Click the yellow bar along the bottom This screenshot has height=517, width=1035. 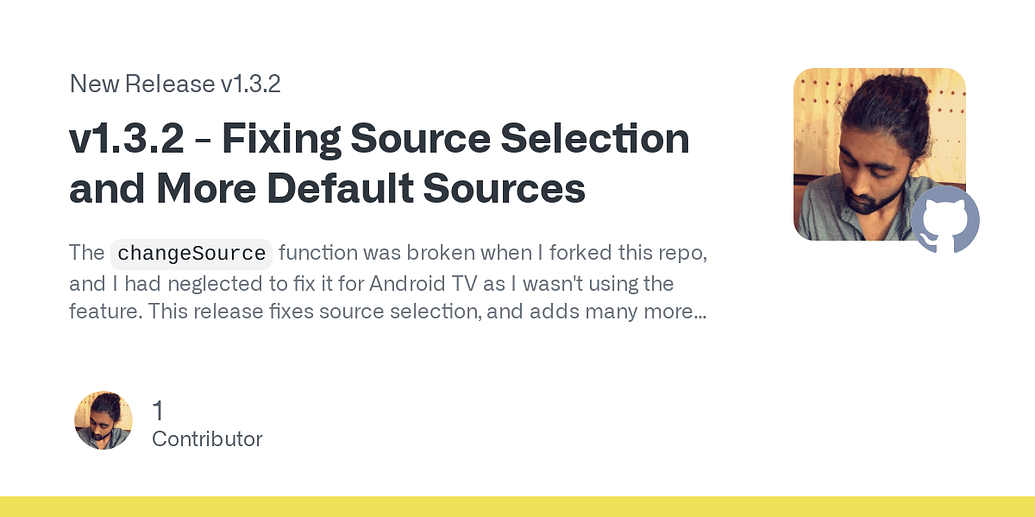[x=517, y=506]
